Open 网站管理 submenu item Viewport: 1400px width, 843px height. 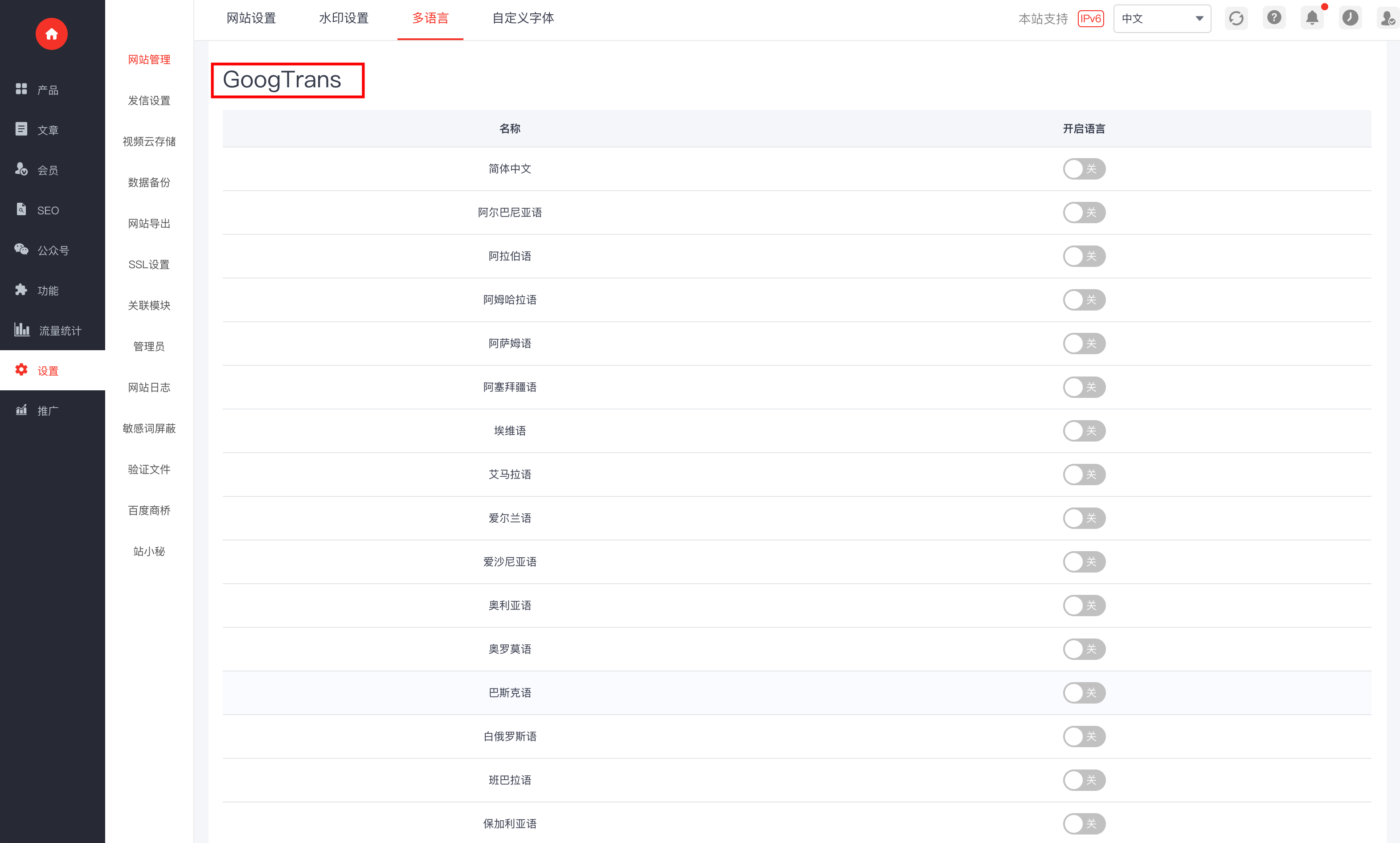coord(149,60)
